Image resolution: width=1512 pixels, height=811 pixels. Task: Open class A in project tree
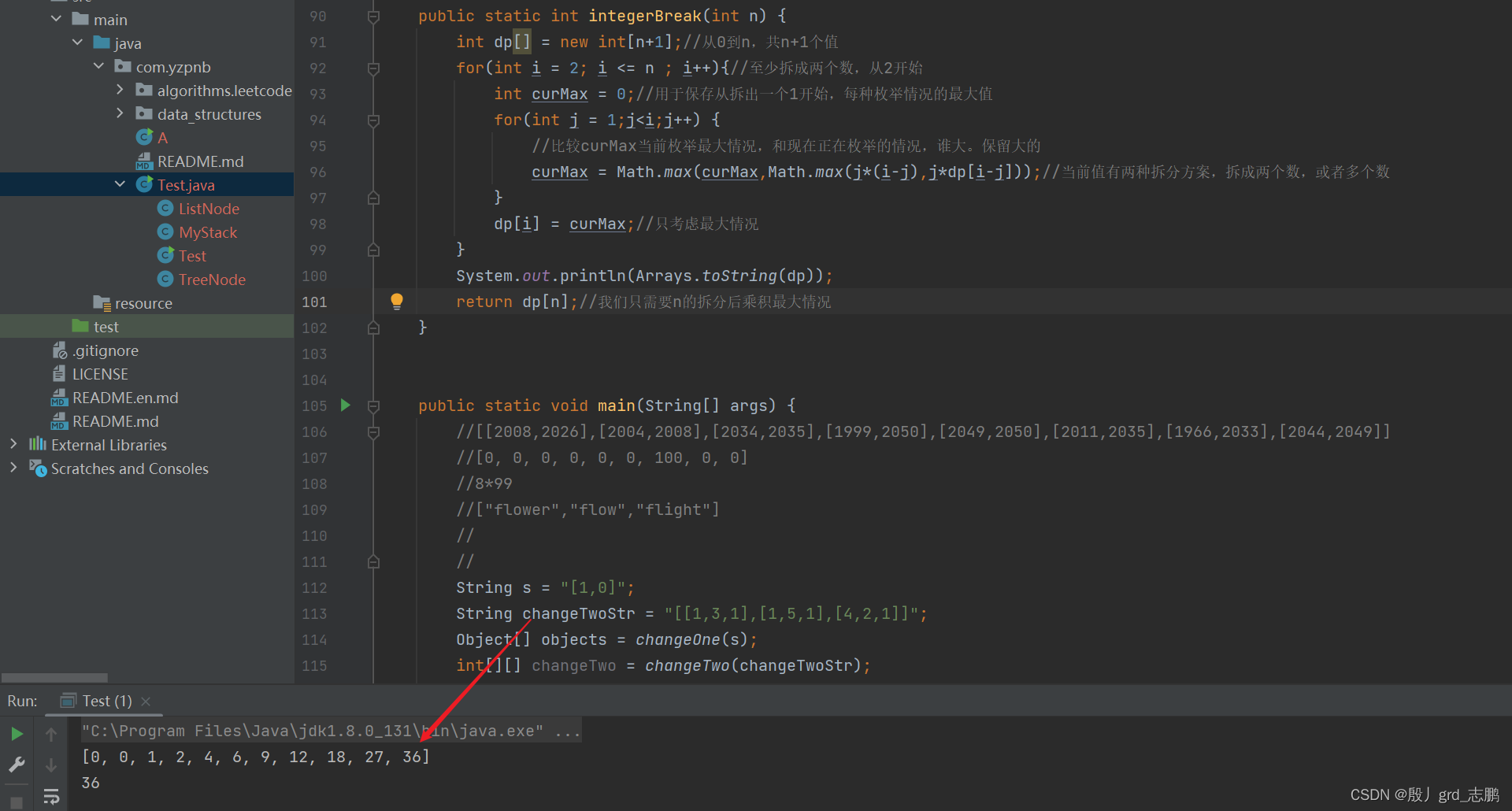(162, 138)
